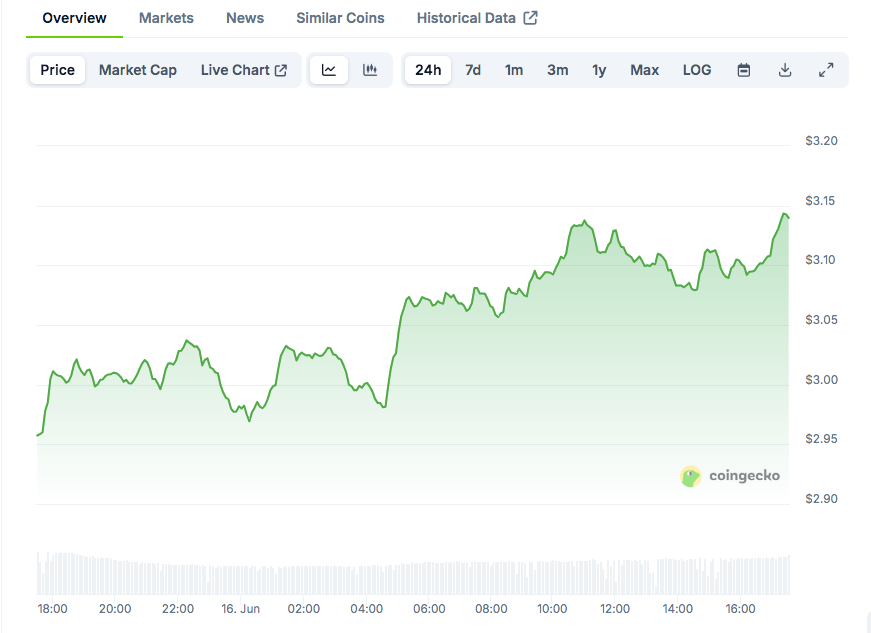
Task: Go to the Similar Coins tab
Action: click(x=340, y=18)
